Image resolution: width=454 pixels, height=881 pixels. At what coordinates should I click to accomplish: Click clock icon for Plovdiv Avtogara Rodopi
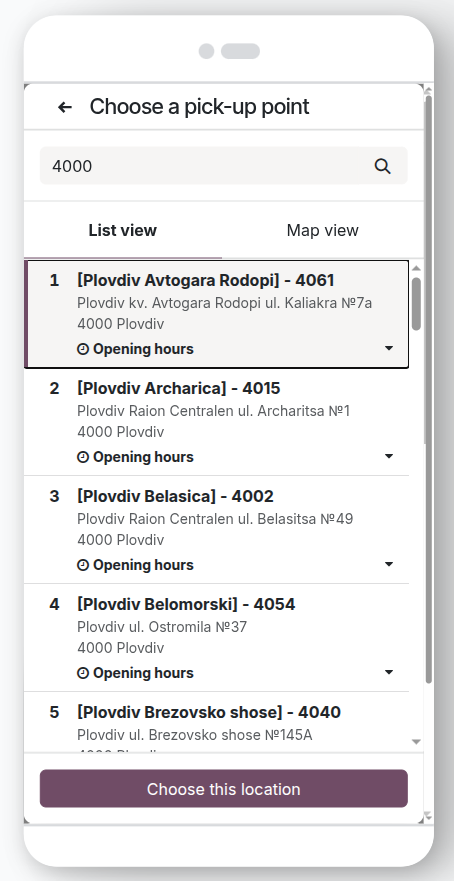click(83, 349)
